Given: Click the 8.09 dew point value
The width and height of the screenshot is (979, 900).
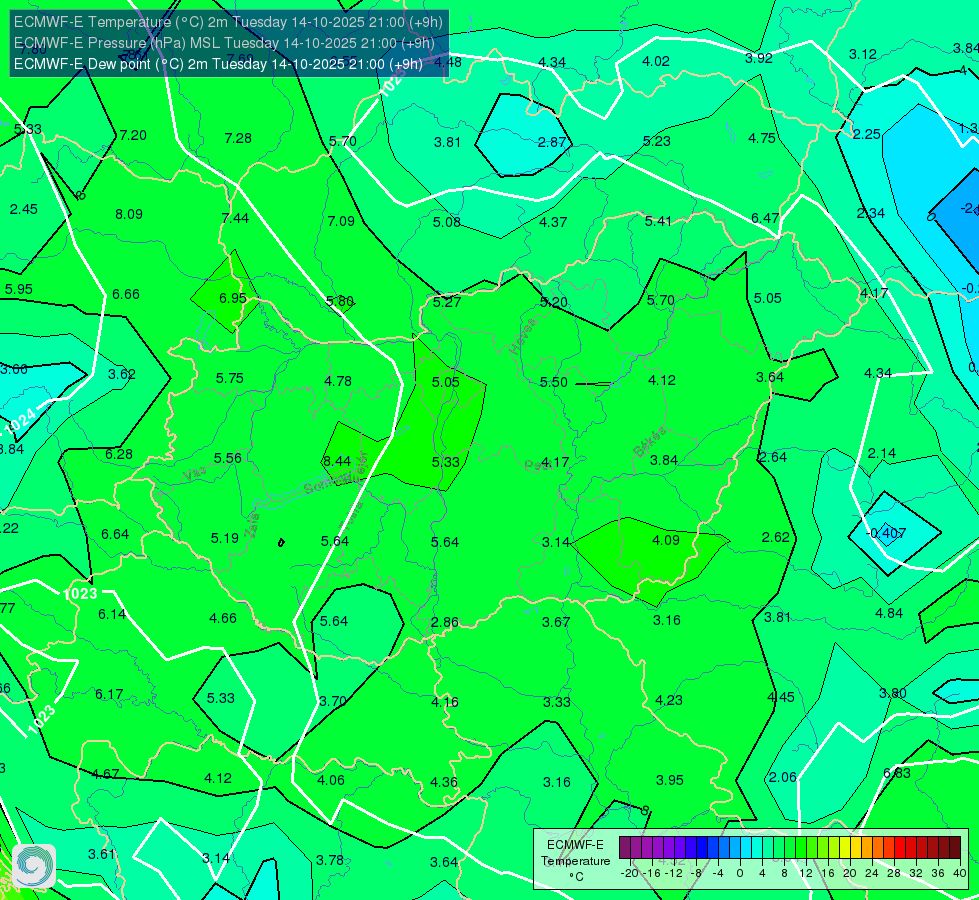Looking at the screenshot, I should click(x=129, y=214).
